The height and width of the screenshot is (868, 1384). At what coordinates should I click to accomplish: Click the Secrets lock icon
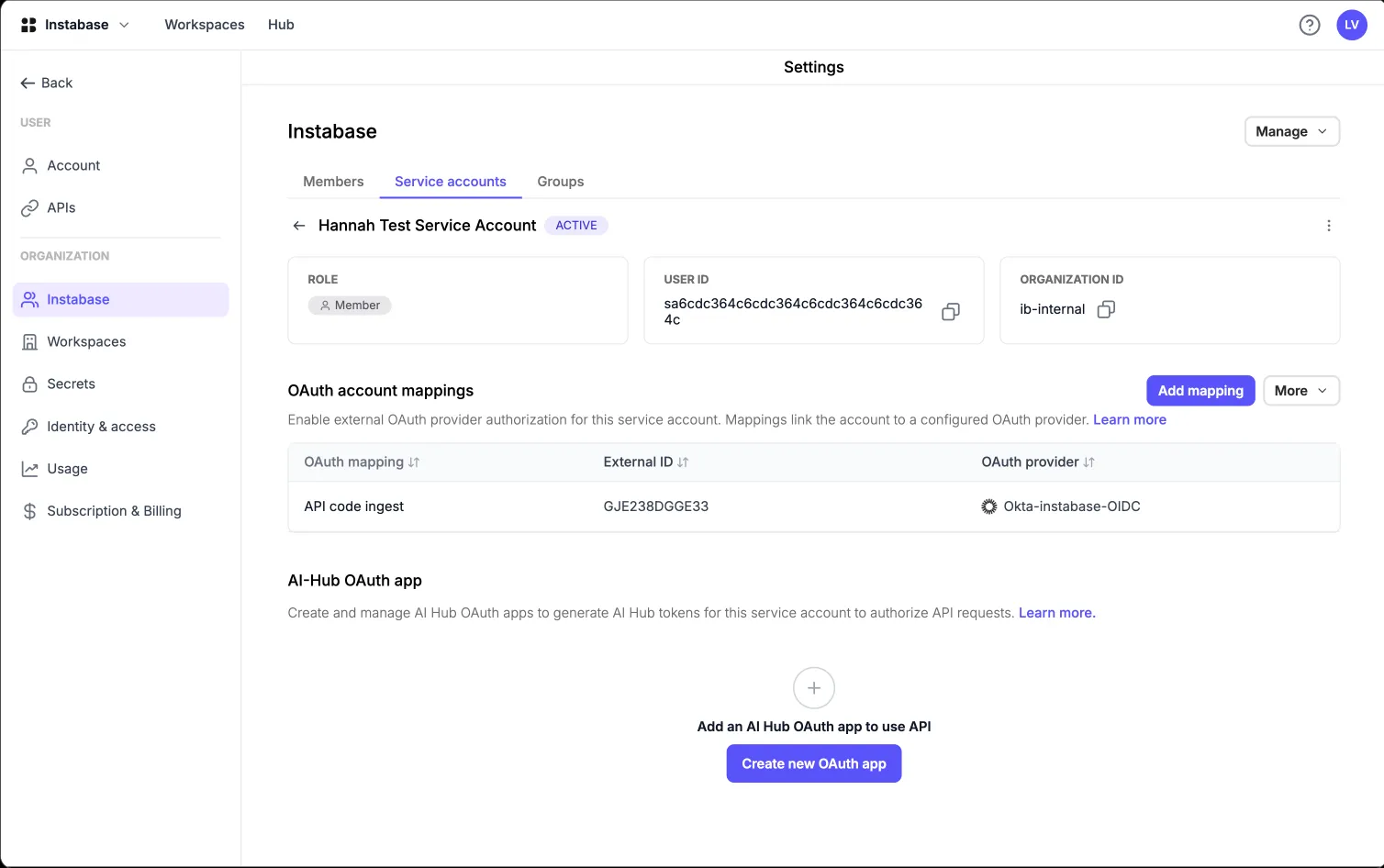click(x=29, y=384)
